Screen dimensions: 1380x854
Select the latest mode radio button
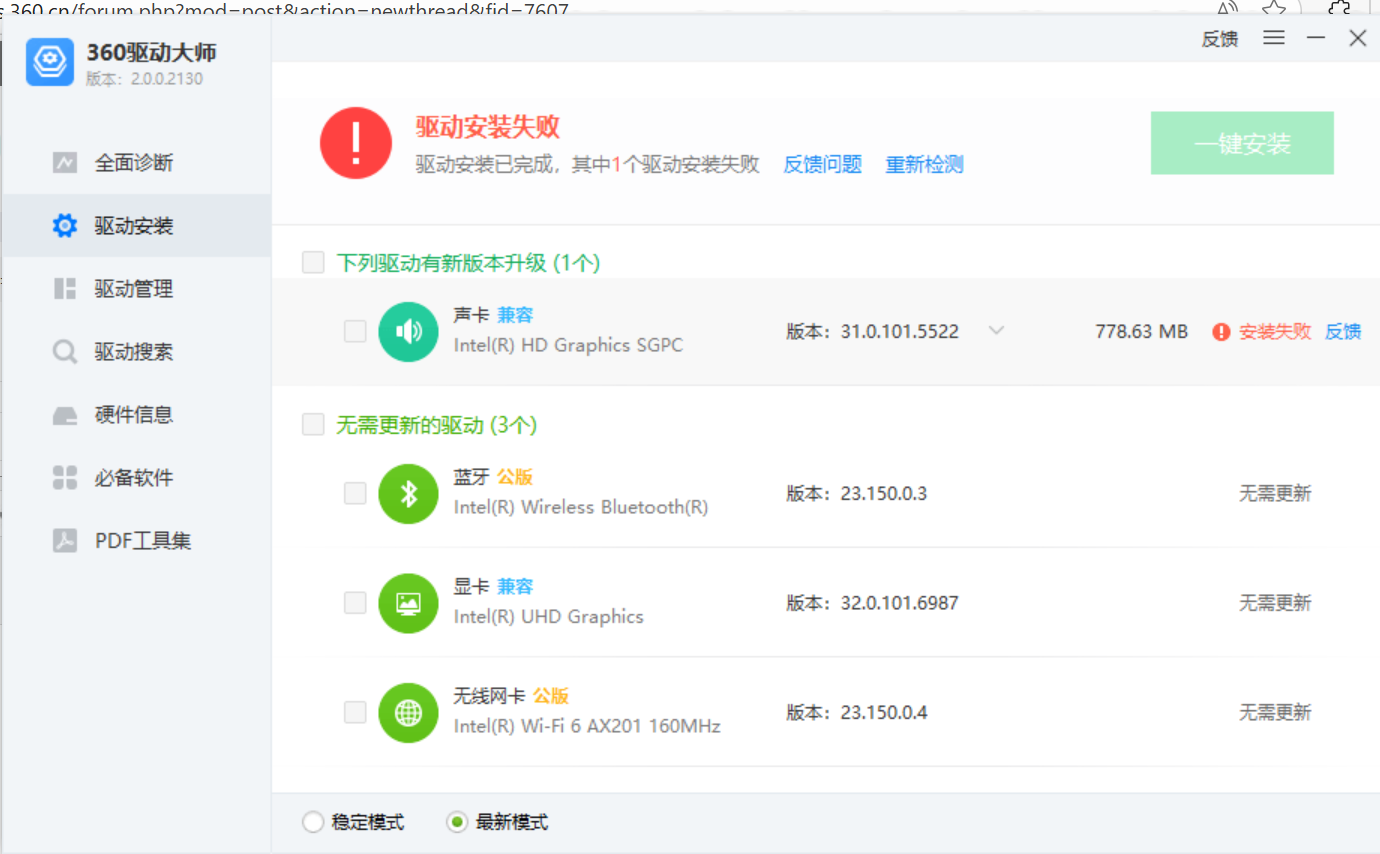457,822
